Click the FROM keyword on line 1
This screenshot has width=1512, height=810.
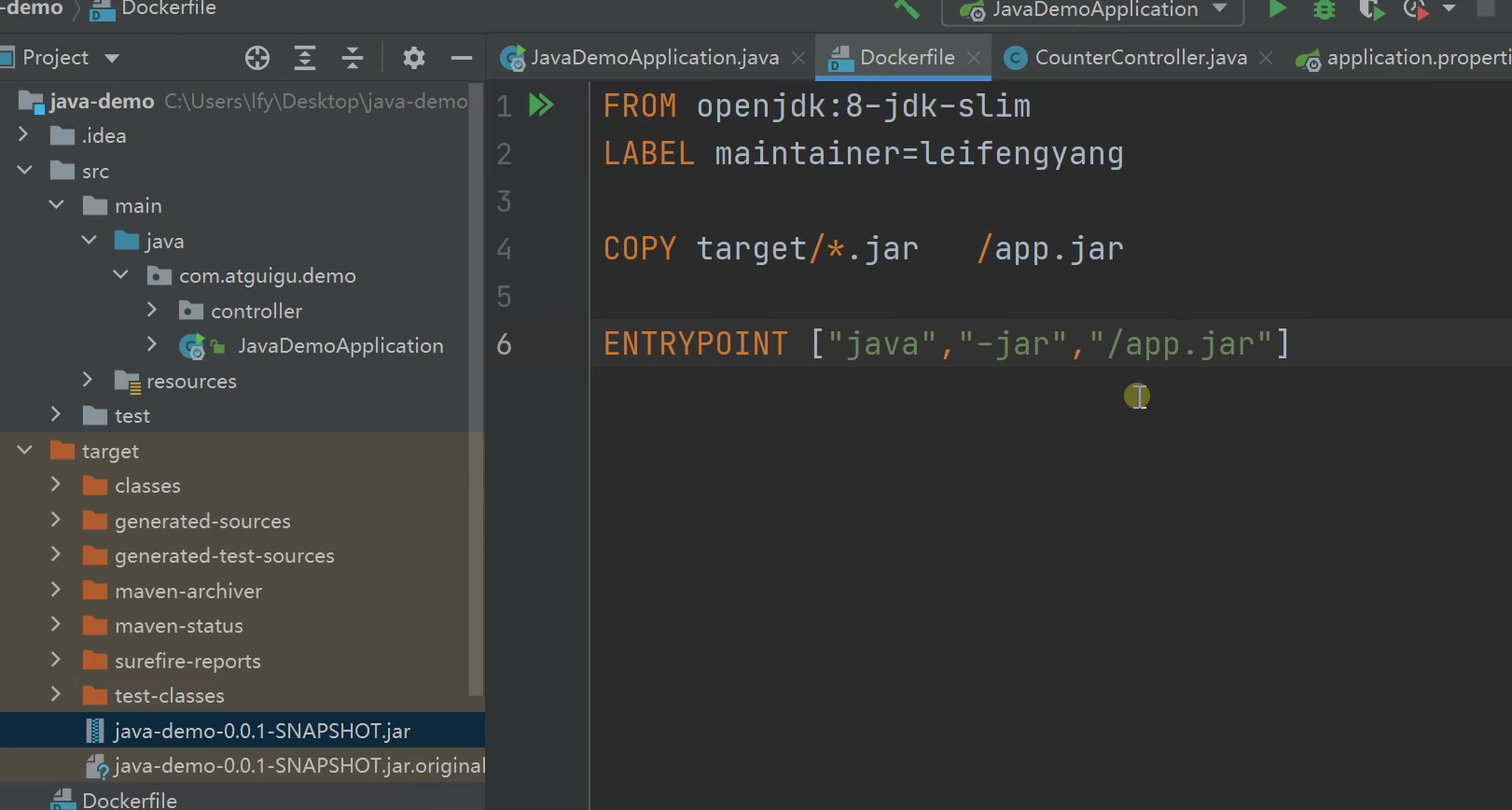(x=640, y=105)
